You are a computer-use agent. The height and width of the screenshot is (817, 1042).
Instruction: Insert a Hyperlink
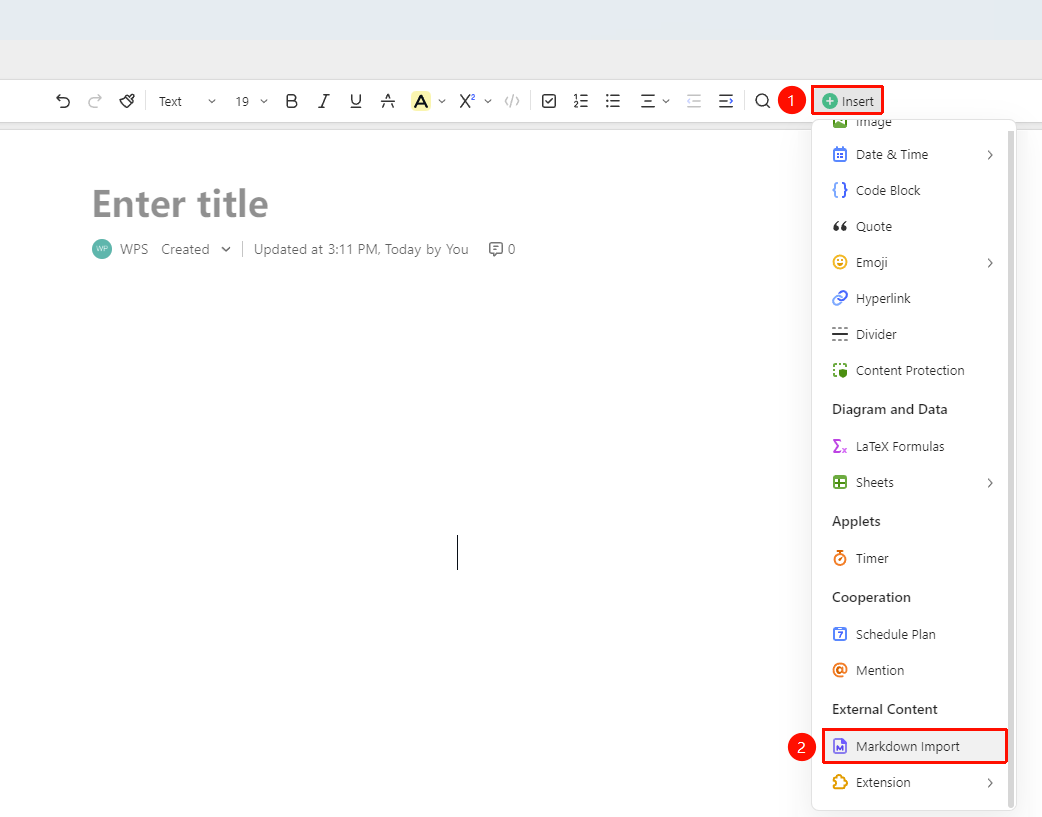(x=913, y=298)
